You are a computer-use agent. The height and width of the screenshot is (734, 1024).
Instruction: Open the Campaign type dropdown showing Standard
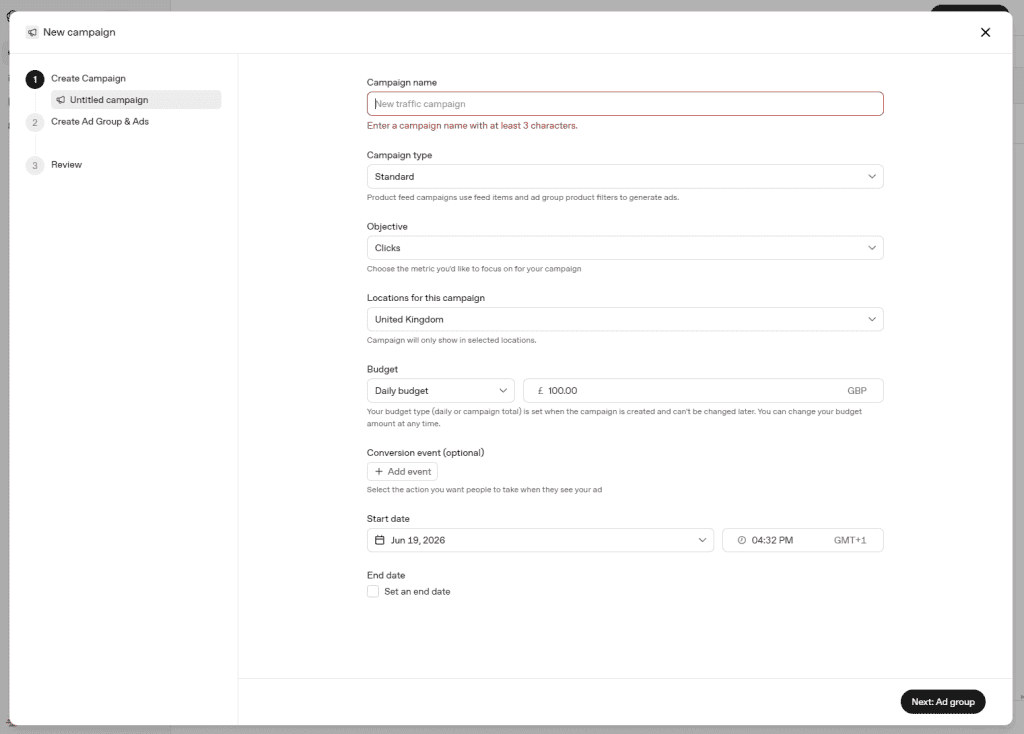pos(625,176)
